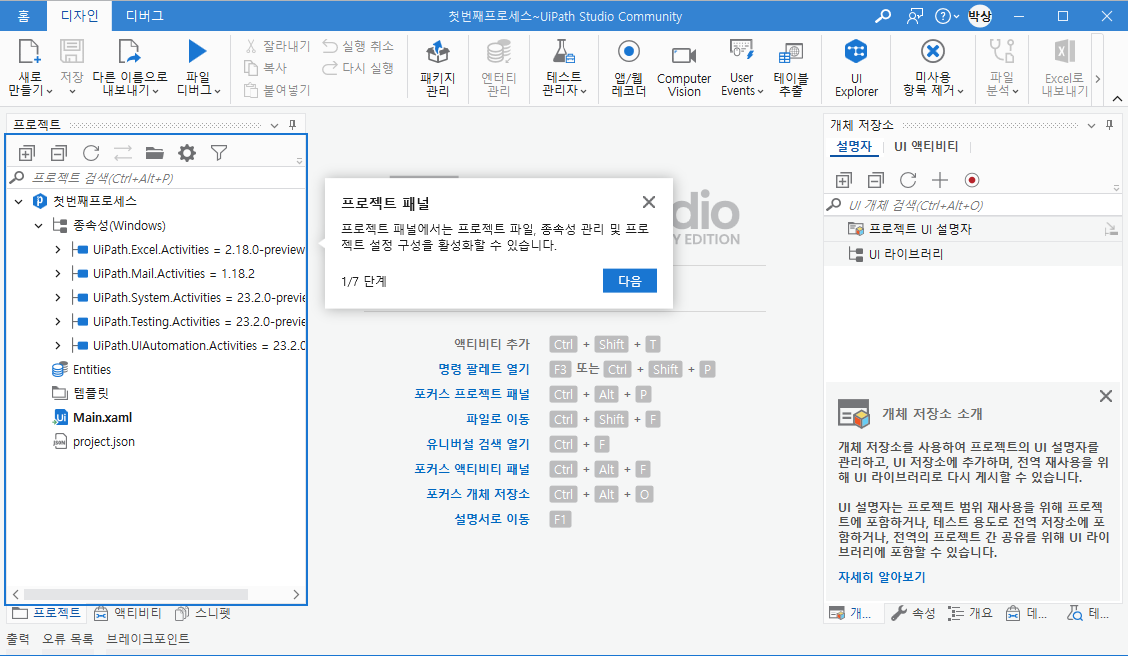
Task: Click the 저장 (Save) ribbon icon
Action: pyautogui.click(x=71, y=52)
